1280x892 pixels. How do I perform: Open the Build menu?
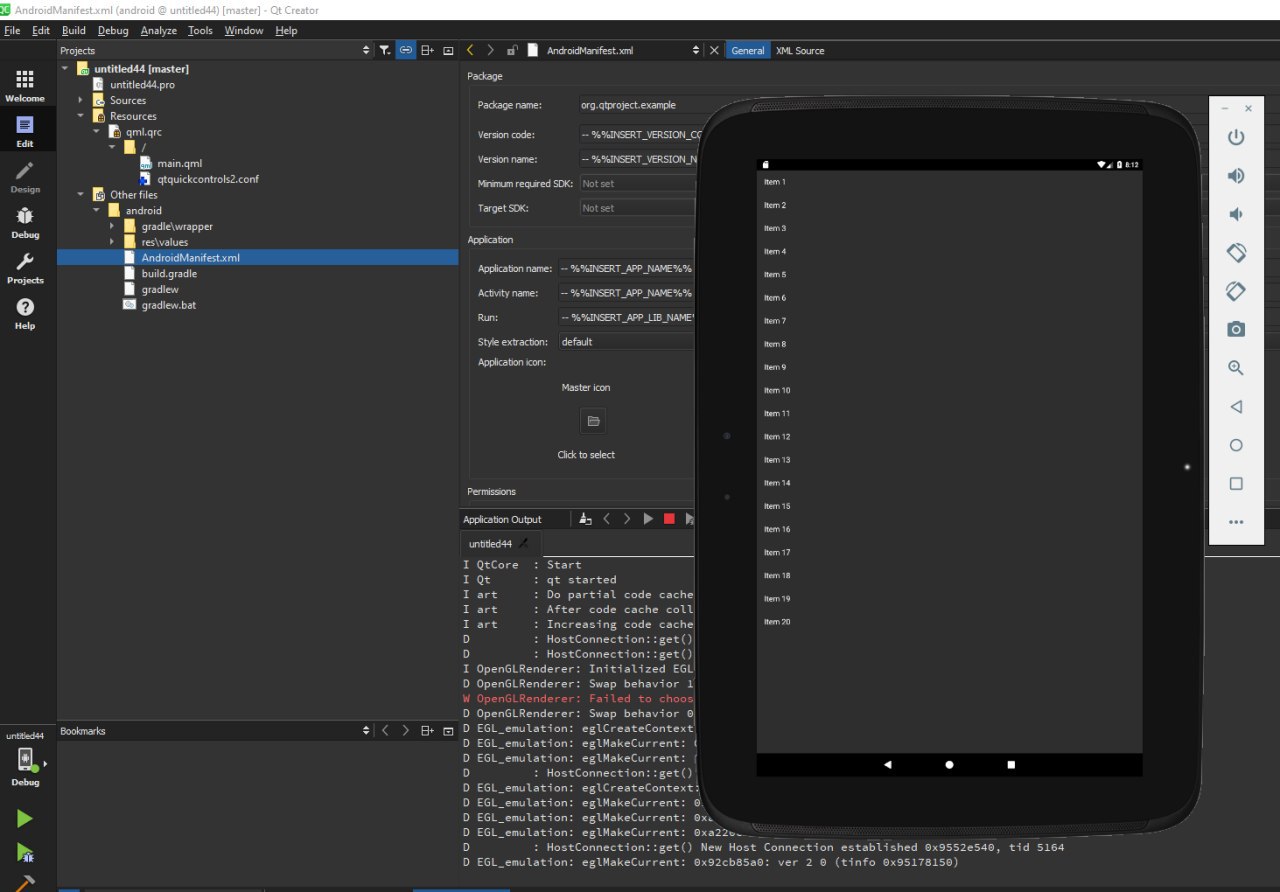pos(74,31)
